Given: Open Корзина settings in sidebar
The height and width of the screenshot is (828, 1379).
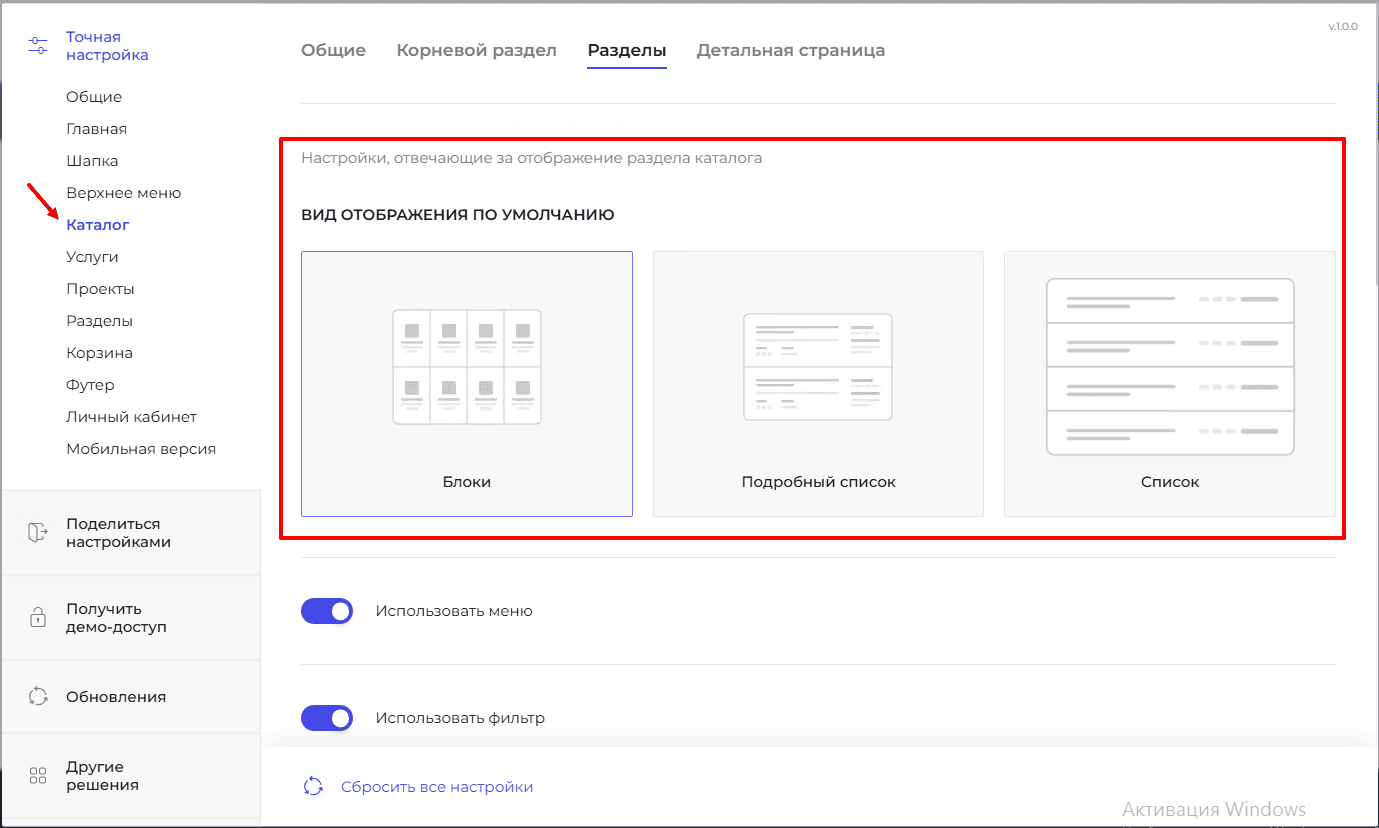Looking at the screenshot, I should pos(99,353).
